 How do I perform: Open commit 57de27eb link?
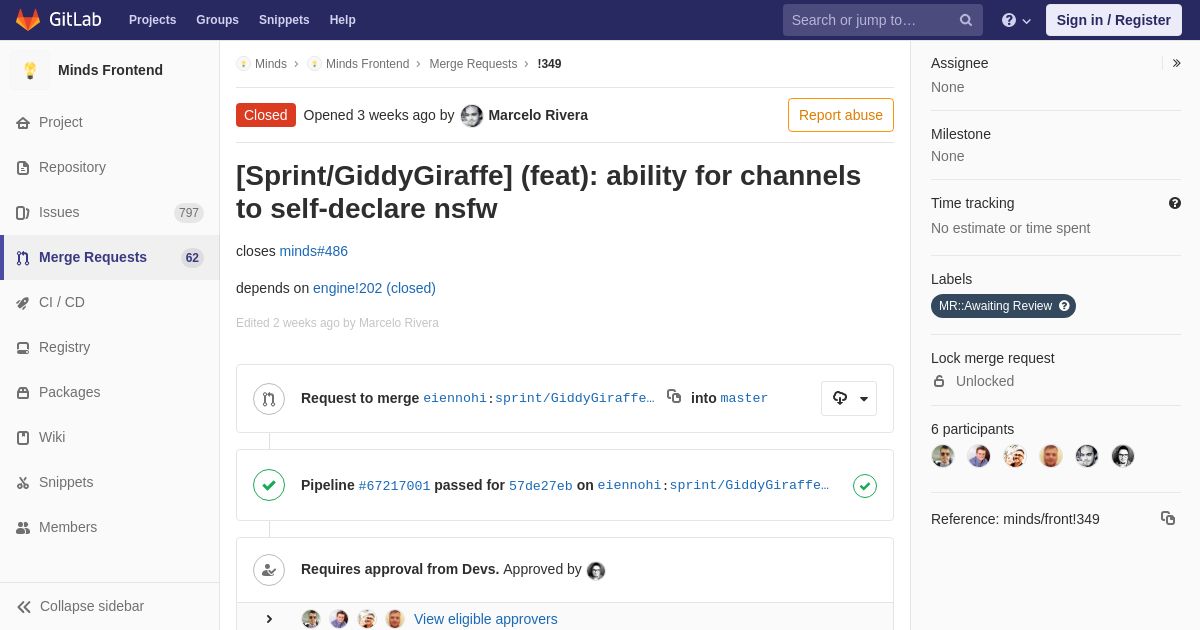[x=541, y=486]
